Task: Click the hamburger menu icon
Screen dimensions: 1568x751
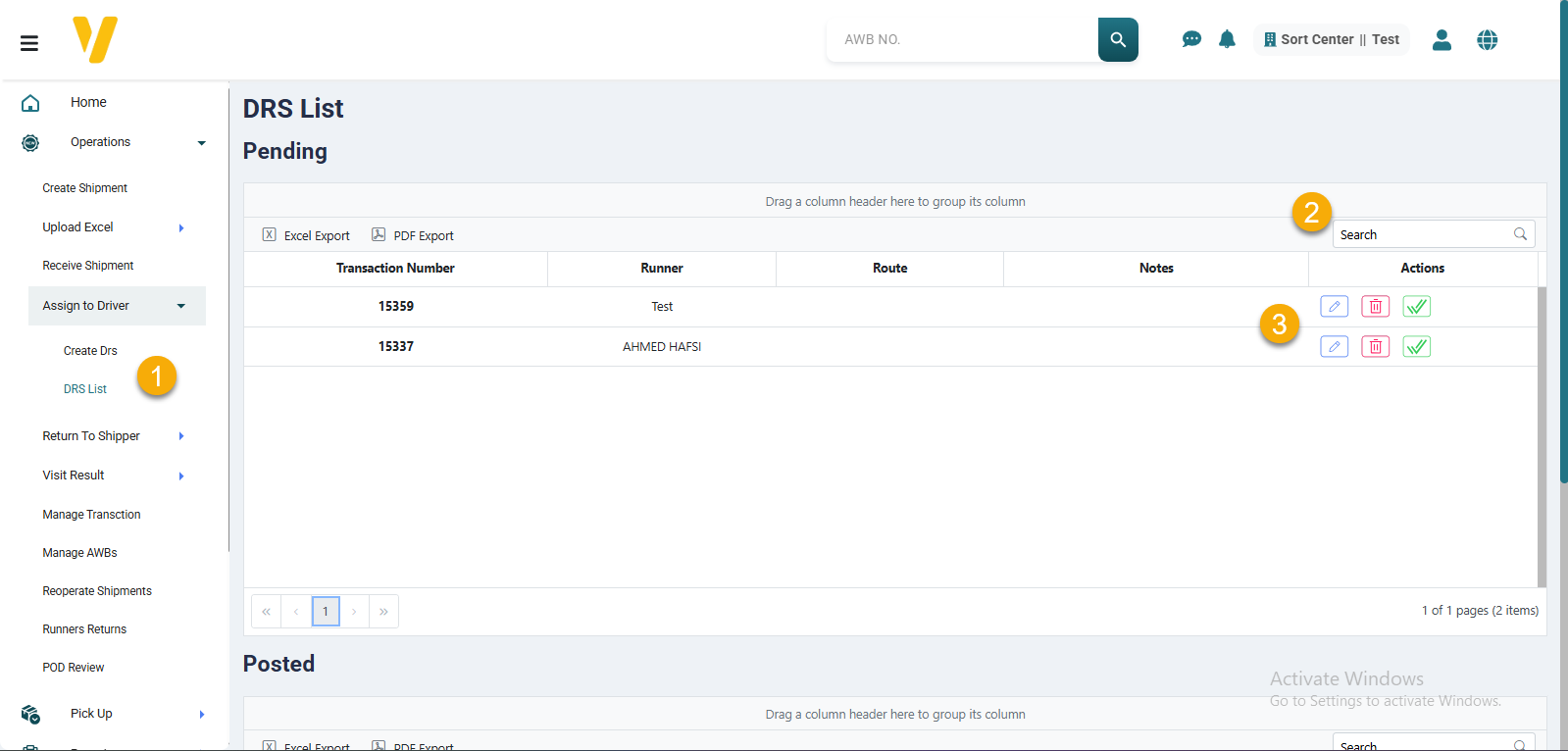Action: [29, 43]
